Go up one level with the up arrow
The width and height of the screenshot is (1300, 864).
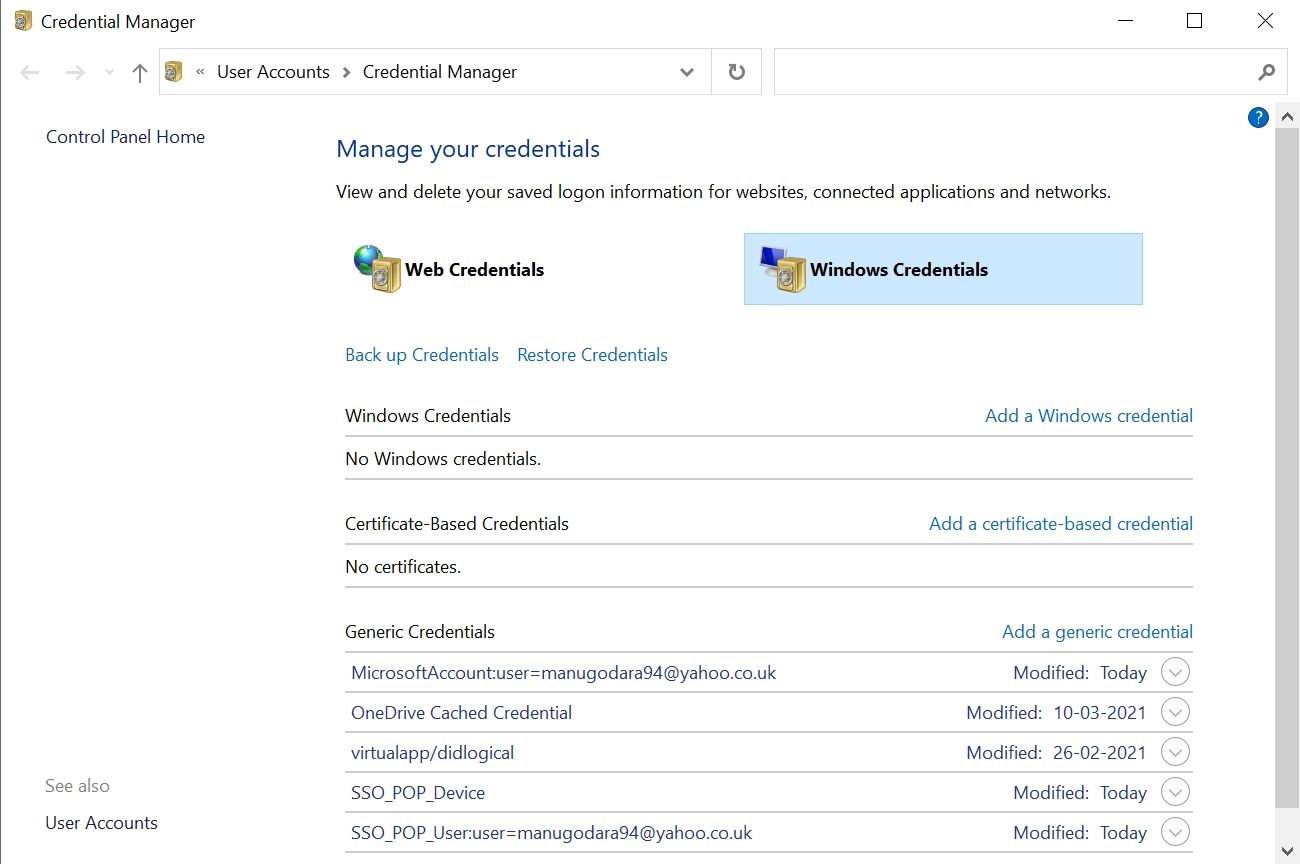tap(139, 72)
